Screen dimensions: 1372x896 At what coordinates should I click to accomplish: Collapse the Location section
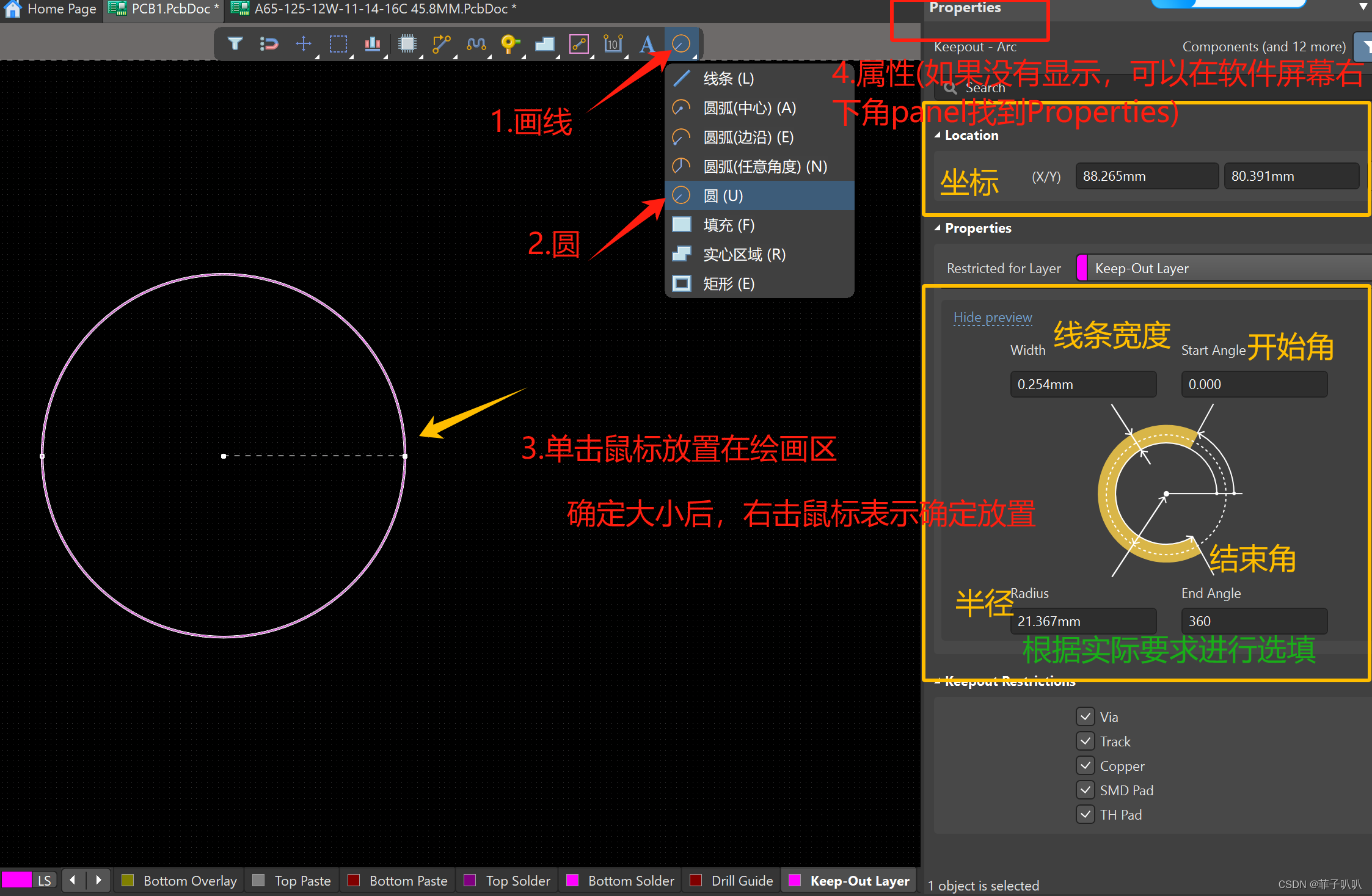(938, 136)
